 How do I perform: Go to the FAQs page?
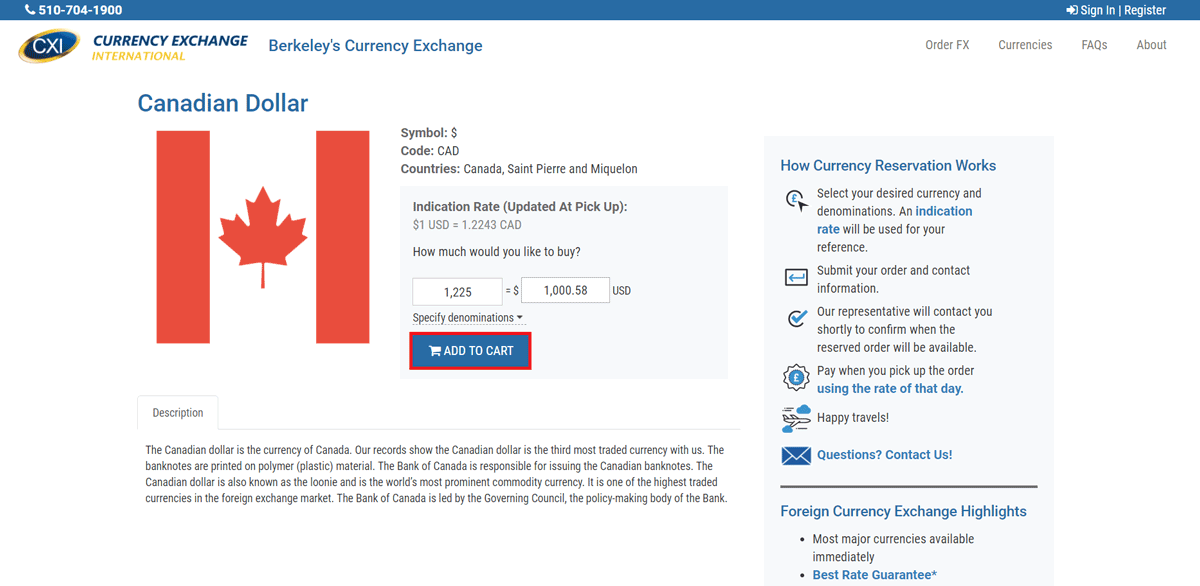[1094, 45]
